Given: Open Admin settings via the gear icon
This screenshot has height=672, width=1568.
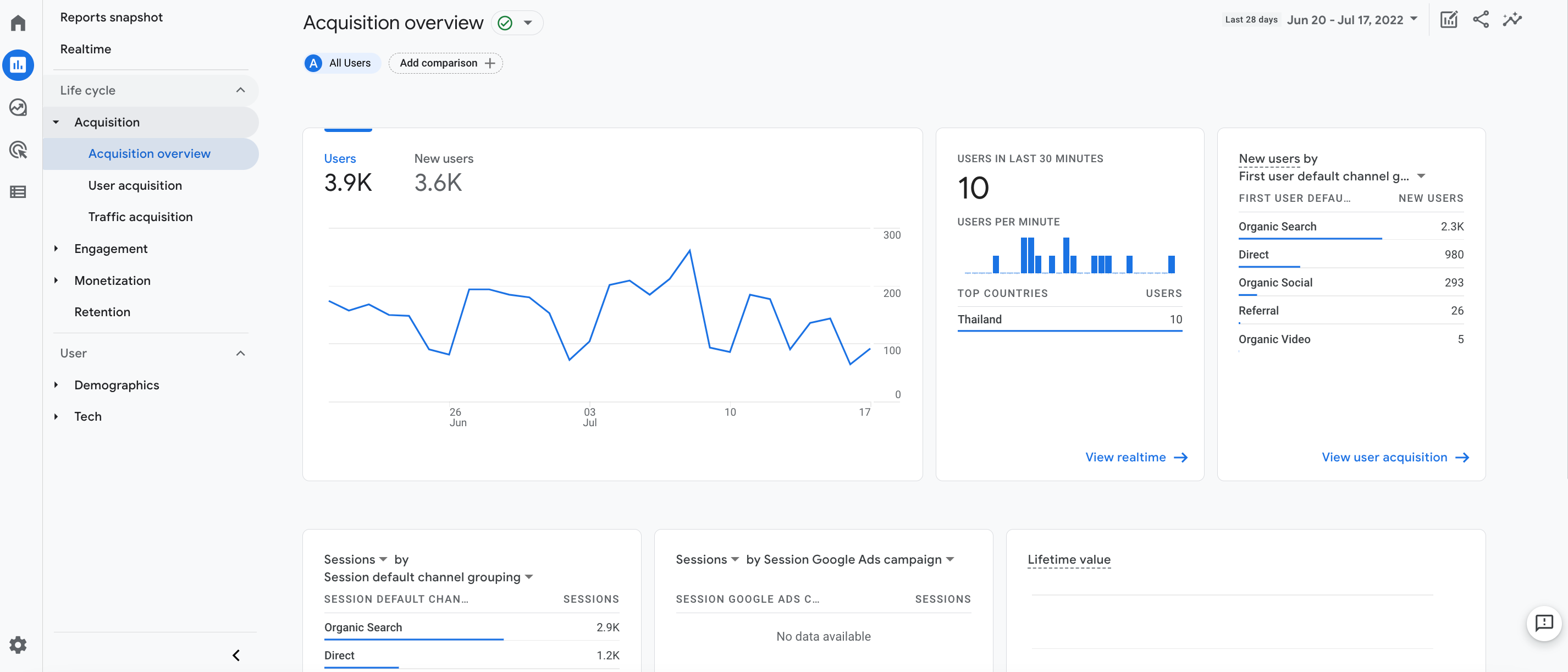Looking at the screenshot, I should 18,645.
